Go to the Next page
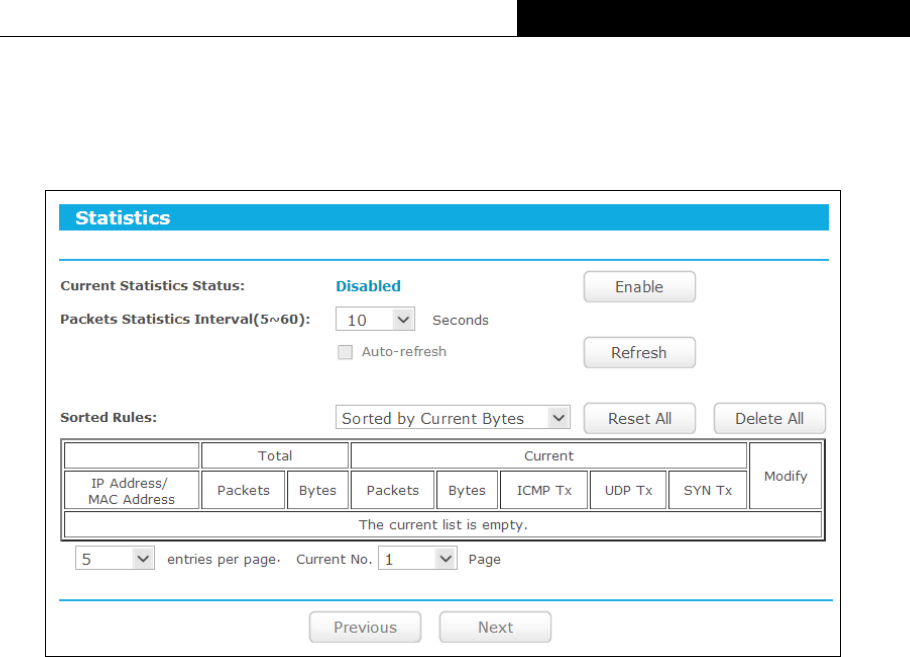The height and width of the screenshot is (657, 910). point(495,627)
